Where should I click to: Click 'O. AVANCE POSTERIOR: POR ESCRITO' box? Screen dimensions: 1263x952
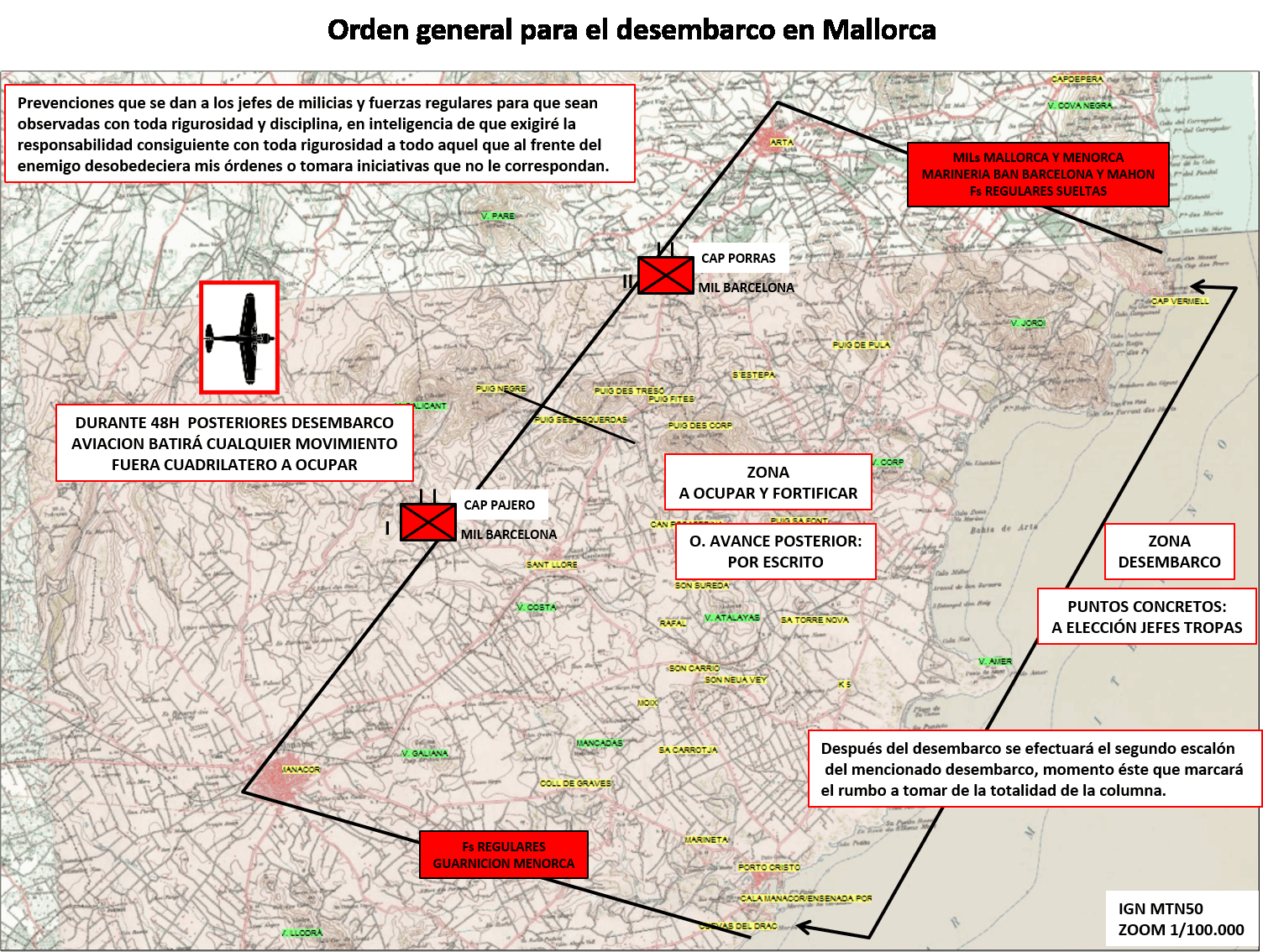pos(776,552)
